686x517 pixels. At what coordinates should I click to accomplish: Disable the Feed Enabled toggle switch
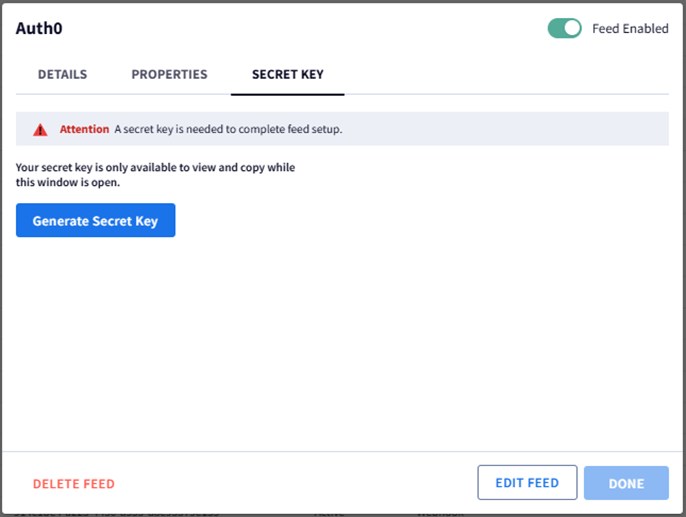point(564,28)
